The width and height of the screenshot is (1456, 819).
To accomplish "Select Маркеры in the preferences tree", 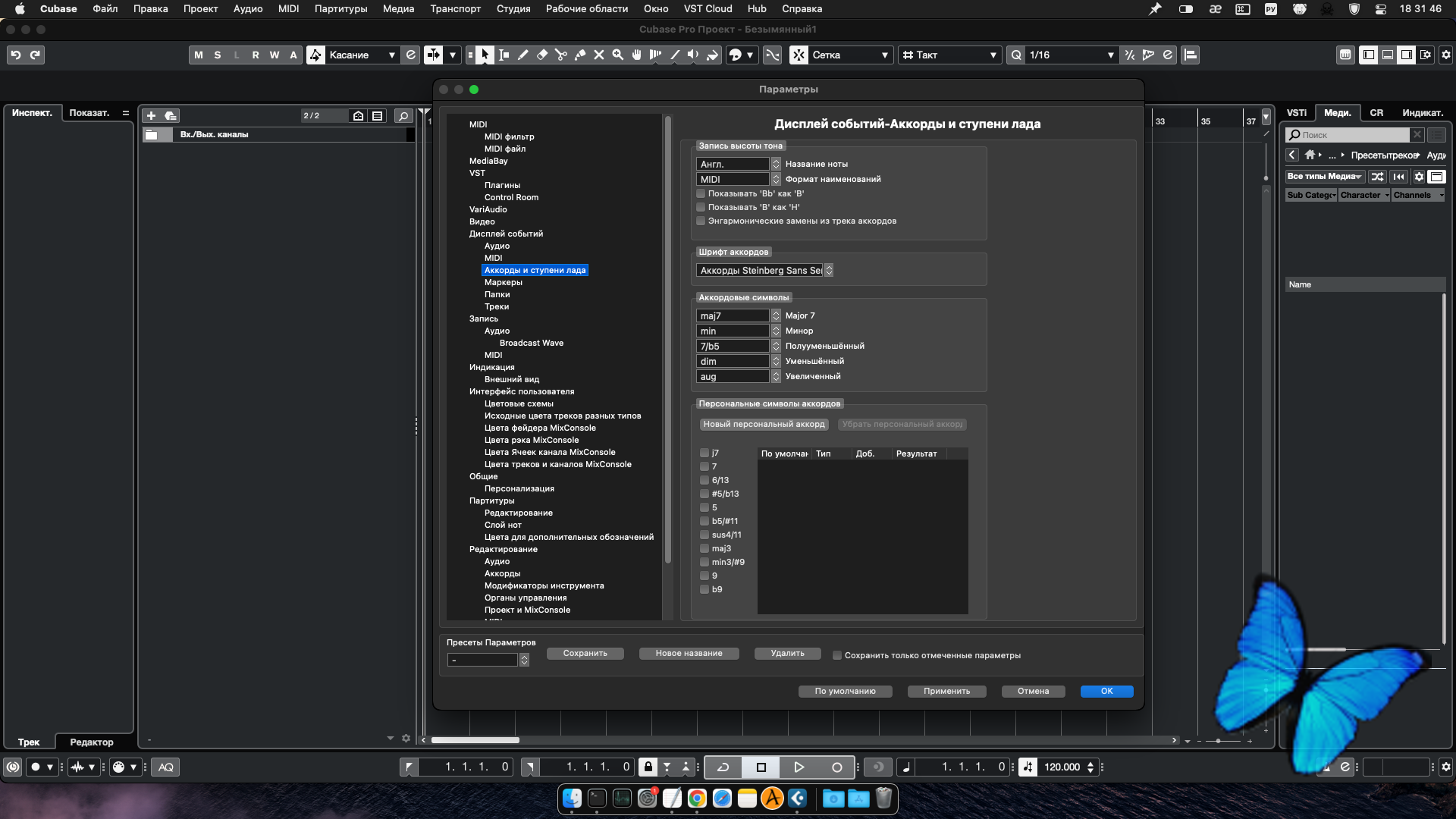I will point(503,282).
